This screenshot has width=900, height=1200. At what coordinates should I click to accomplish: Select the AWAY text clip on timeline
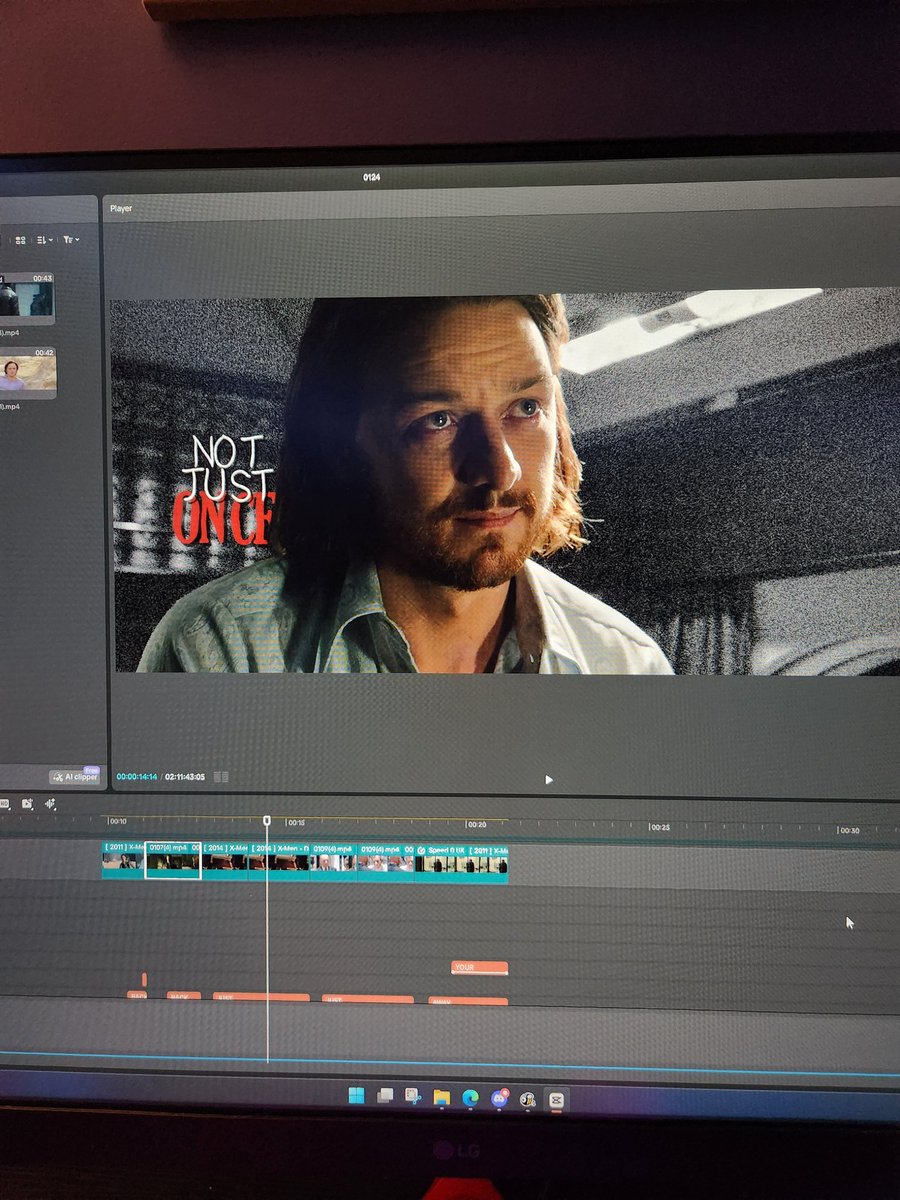(468, 1001)
